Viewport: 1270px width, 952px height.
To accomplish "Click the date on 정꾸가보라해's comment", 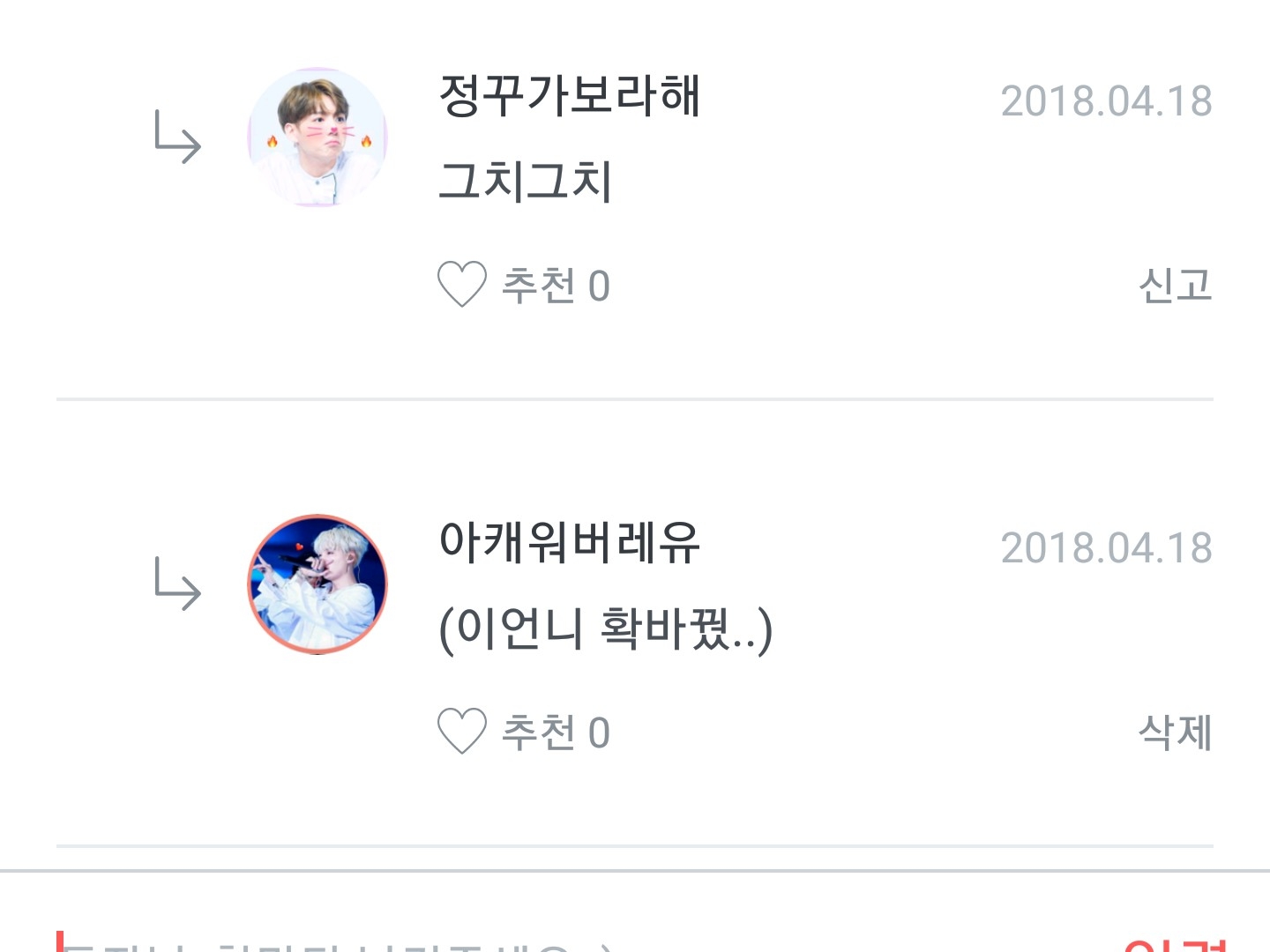I will pos(1106,101).
